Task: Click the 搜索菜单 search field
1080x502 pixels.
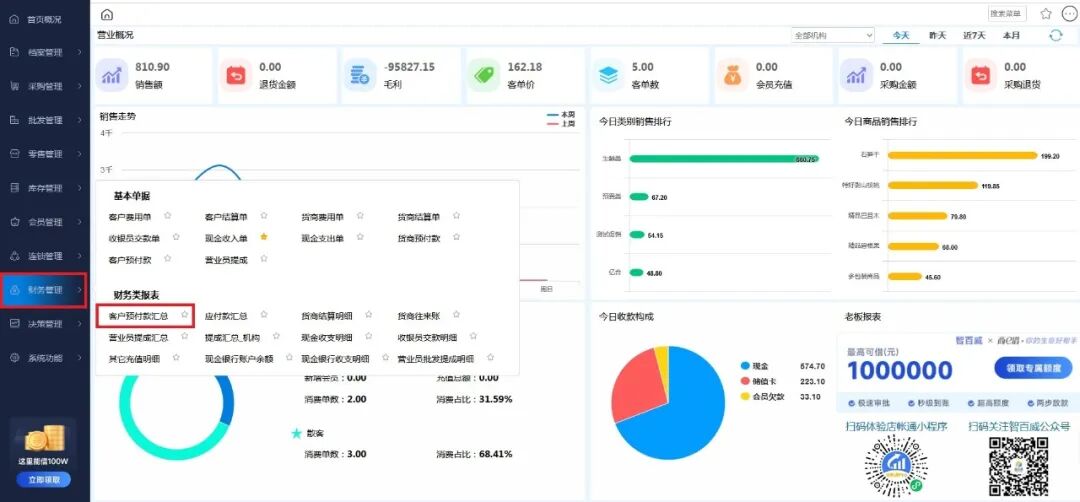Action: click(x=1006, y=14)
